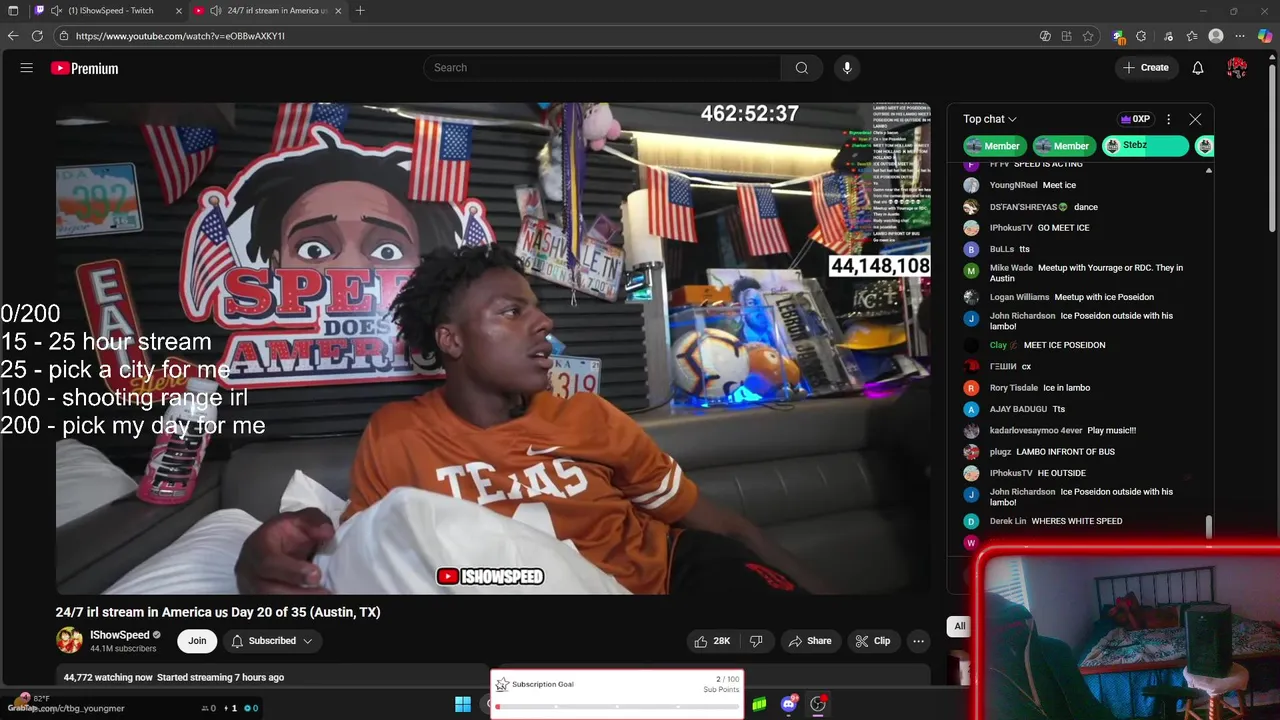
Task: Click the browser address bar URL
Action: pyautogui.click(x=180, y=36)
